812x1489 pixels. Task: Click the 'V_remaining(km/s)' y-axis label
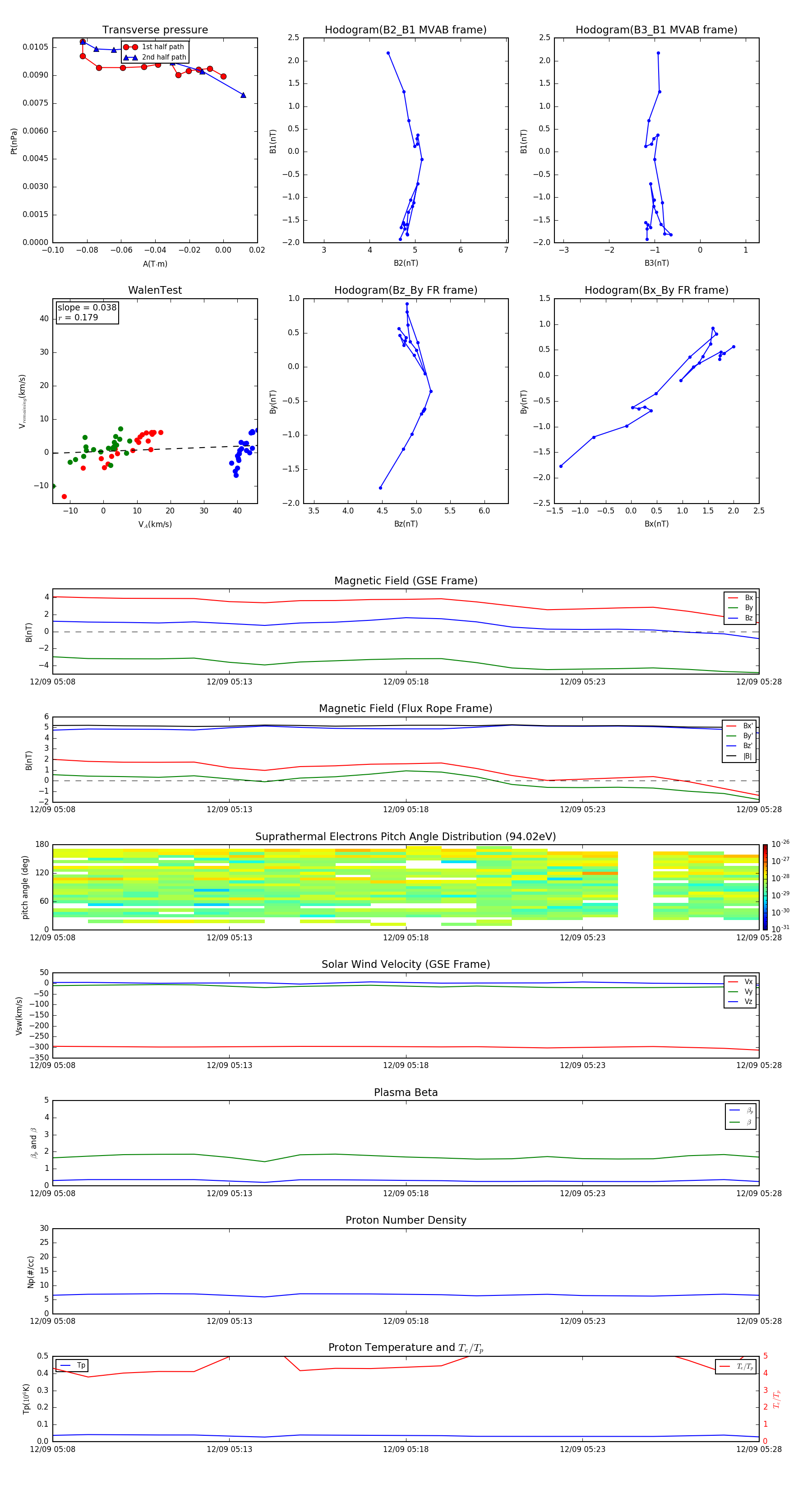[x=22, y=401]
